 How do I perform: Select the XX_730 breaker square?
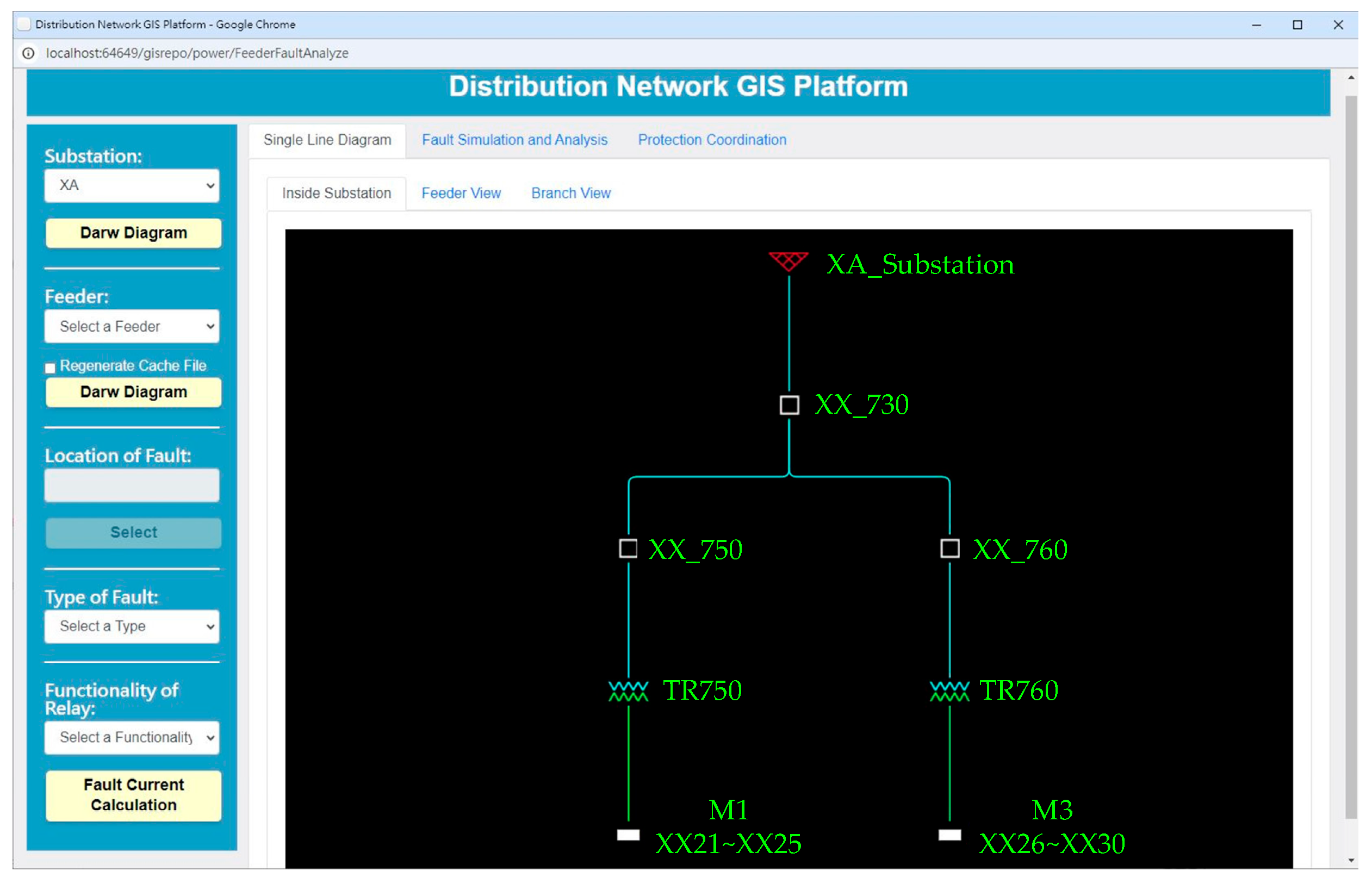(x=789, y=404)
